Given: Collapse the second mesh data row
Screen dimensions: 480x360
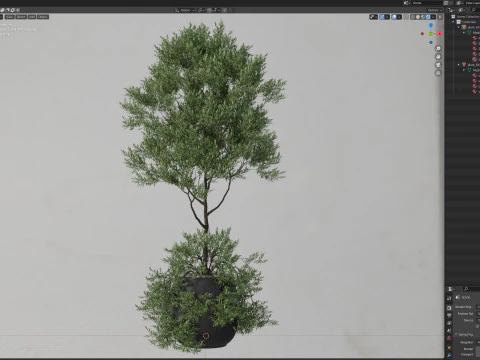Looking at the screenshot, I should coord(464,70).
